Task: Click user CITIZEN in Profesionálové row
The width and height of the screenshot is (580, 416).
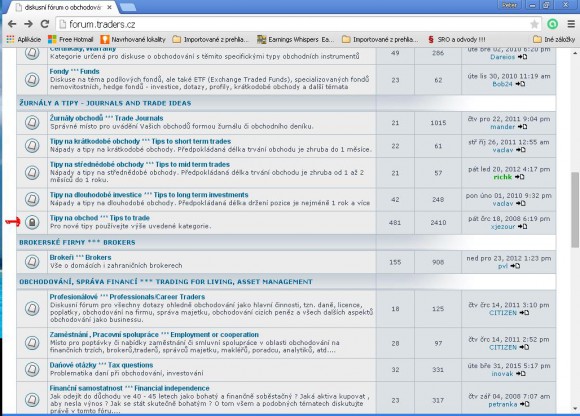Action: [503, 313]
